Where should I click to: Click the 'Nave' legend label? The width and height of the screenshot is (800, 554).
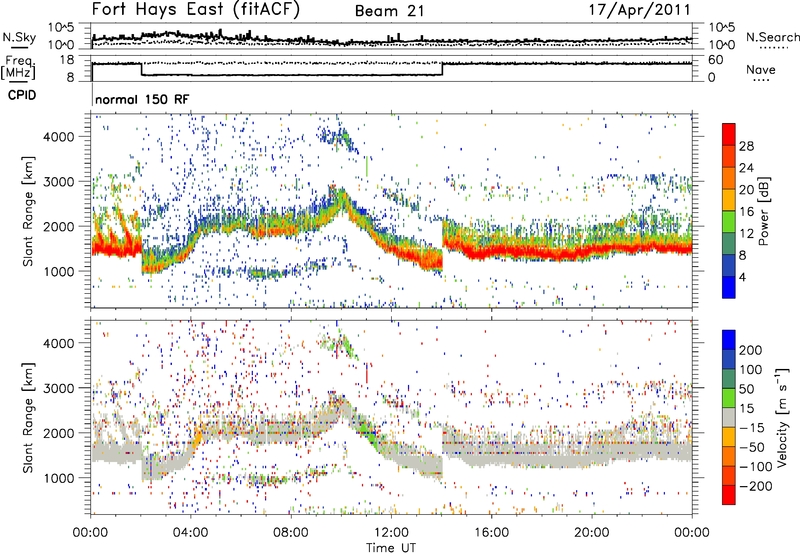pos(761,69)
